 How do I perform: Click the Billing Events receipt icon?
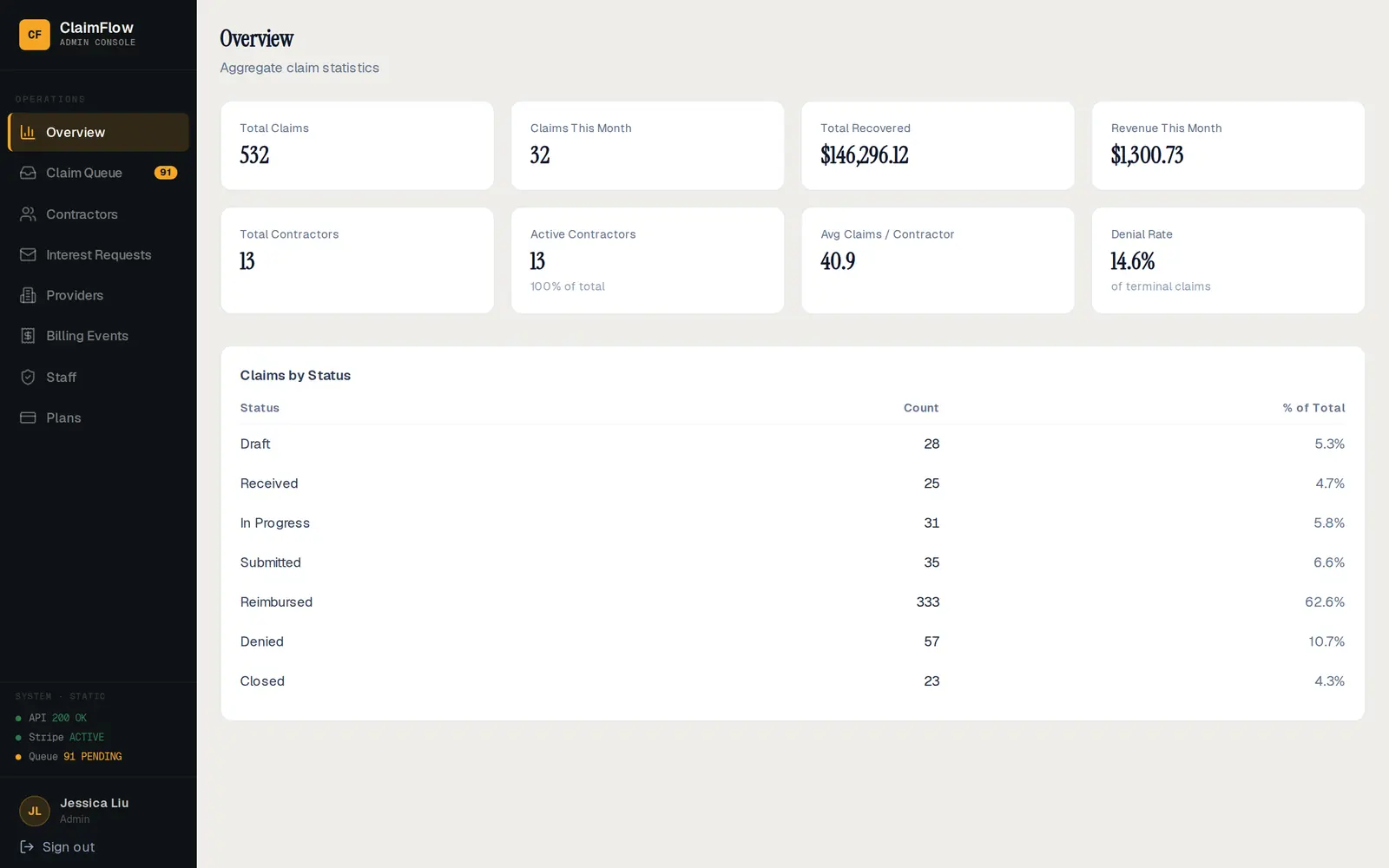point(28,336)
